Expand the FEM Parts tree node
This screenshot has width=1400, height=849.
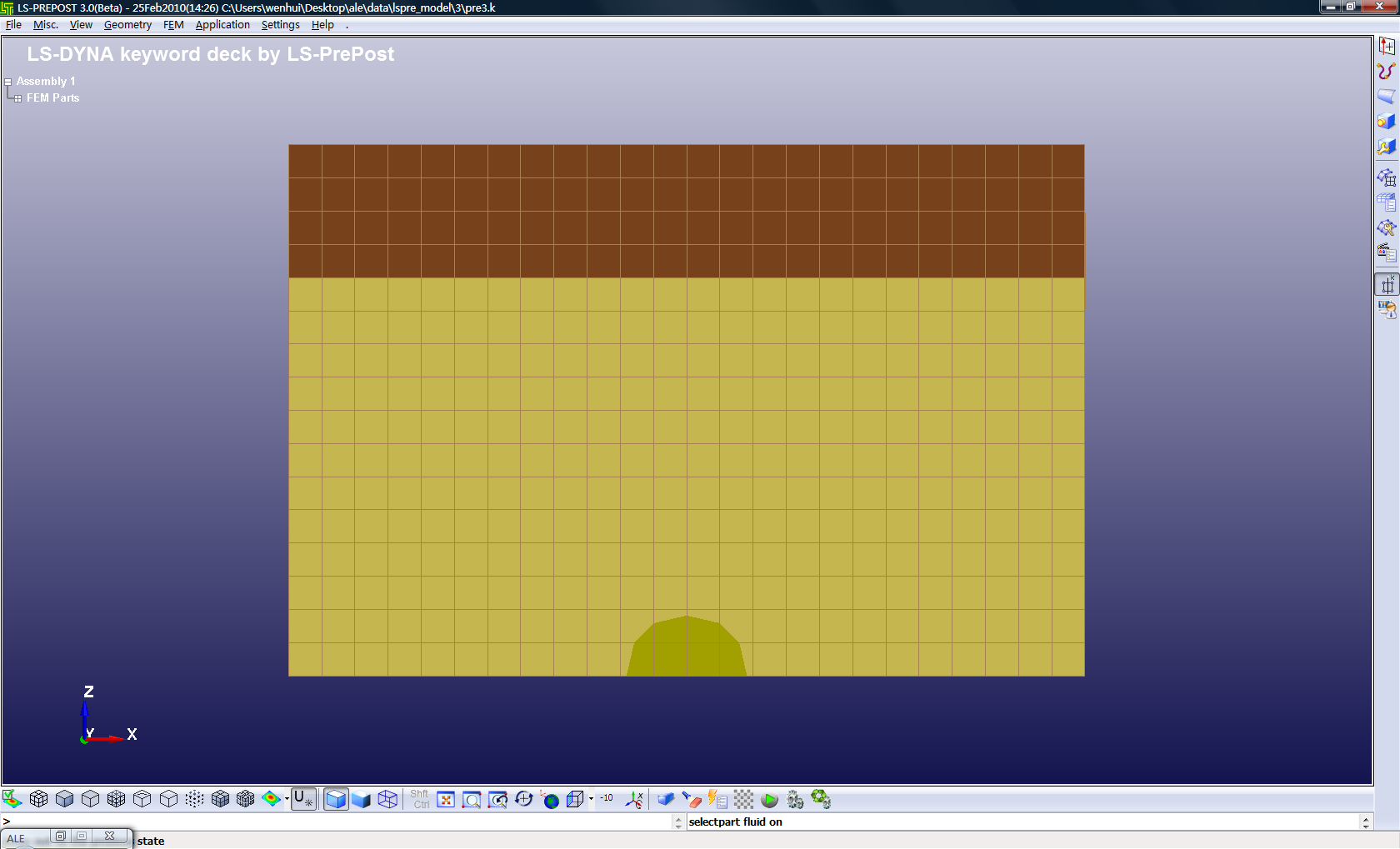17,98
